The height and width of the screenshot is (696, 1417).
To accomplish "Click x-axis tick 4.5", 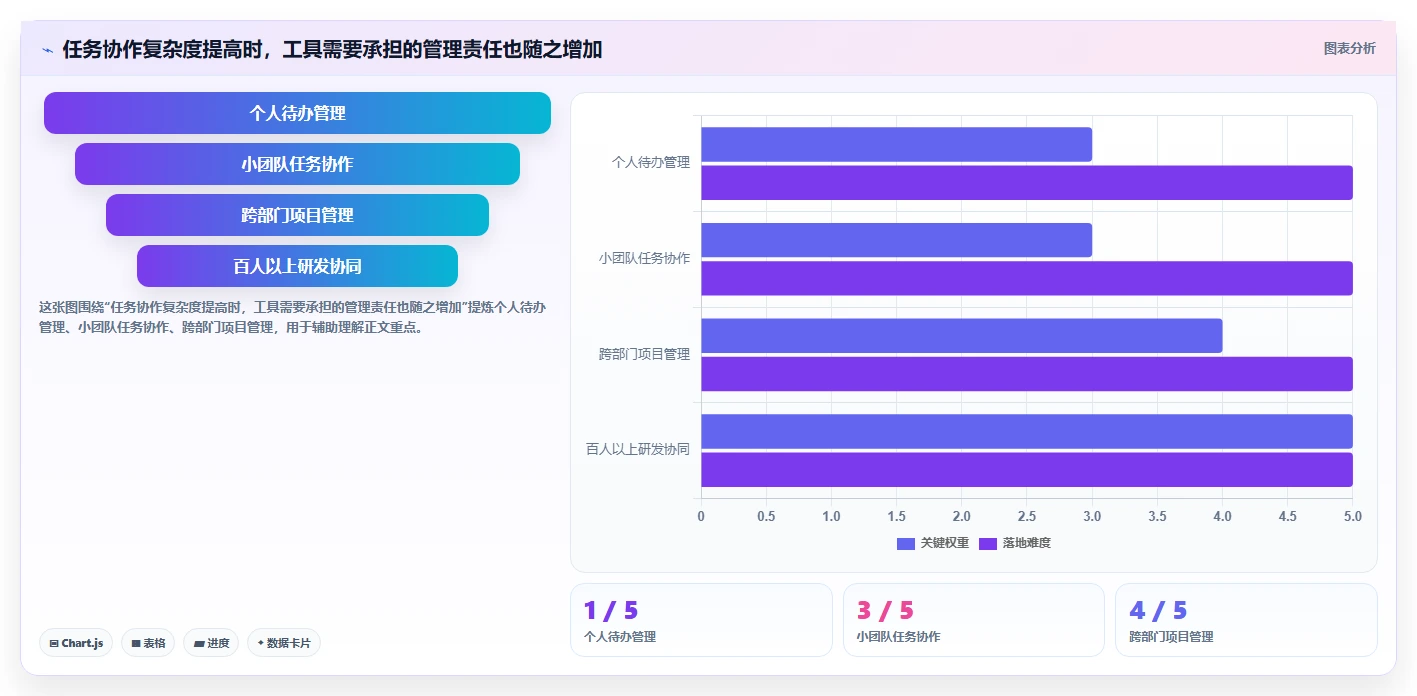I will tap(1288, 516).
